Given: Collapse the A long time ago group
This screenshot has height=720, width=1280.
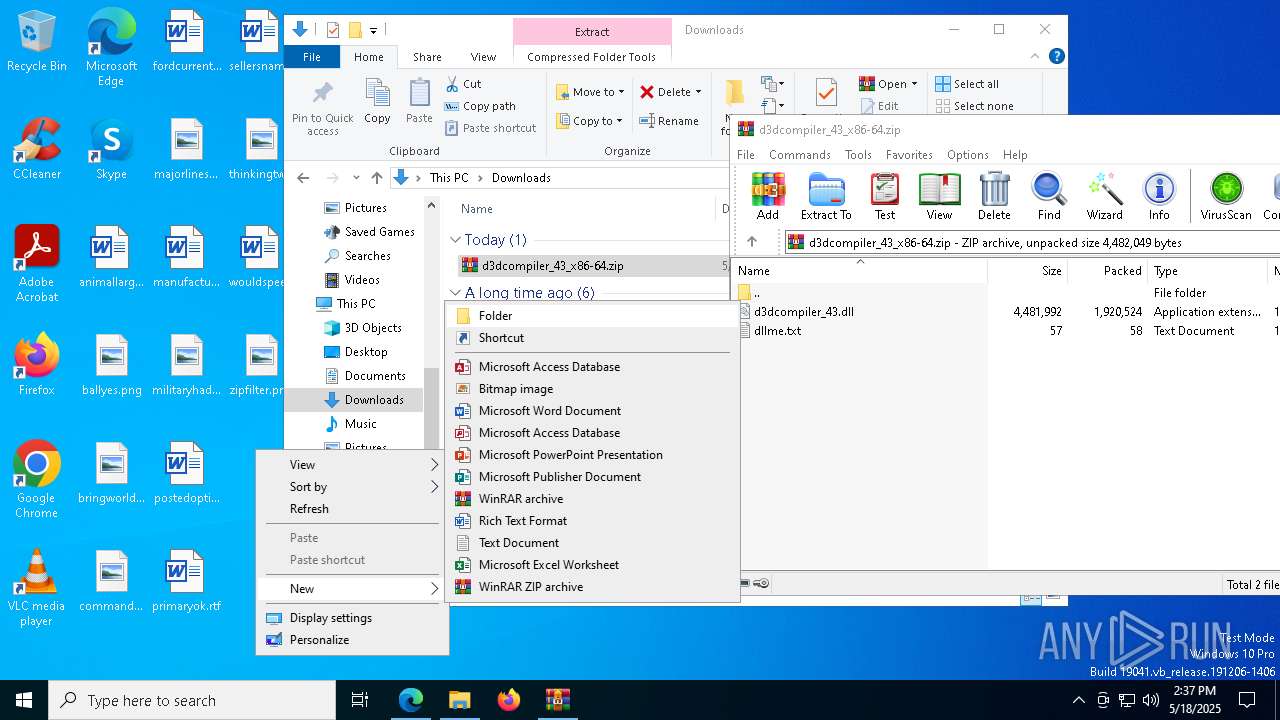Looking at the screenshot, I should coord(455,293).
